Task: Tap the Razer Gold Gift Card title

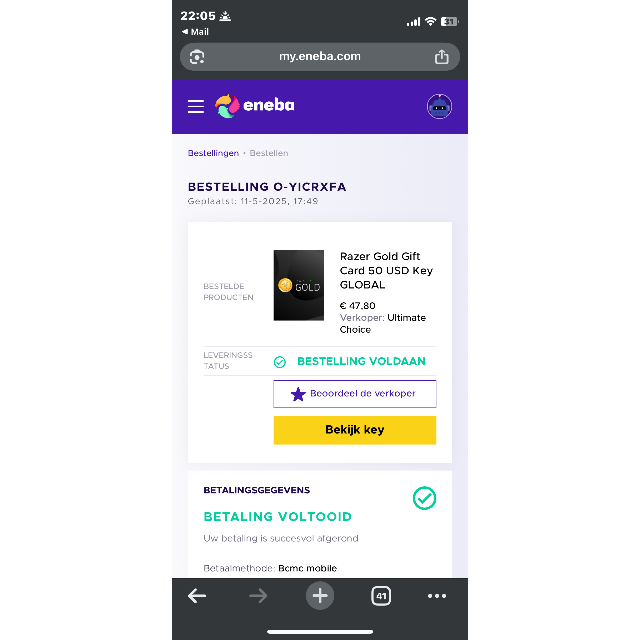Action: 386,270
